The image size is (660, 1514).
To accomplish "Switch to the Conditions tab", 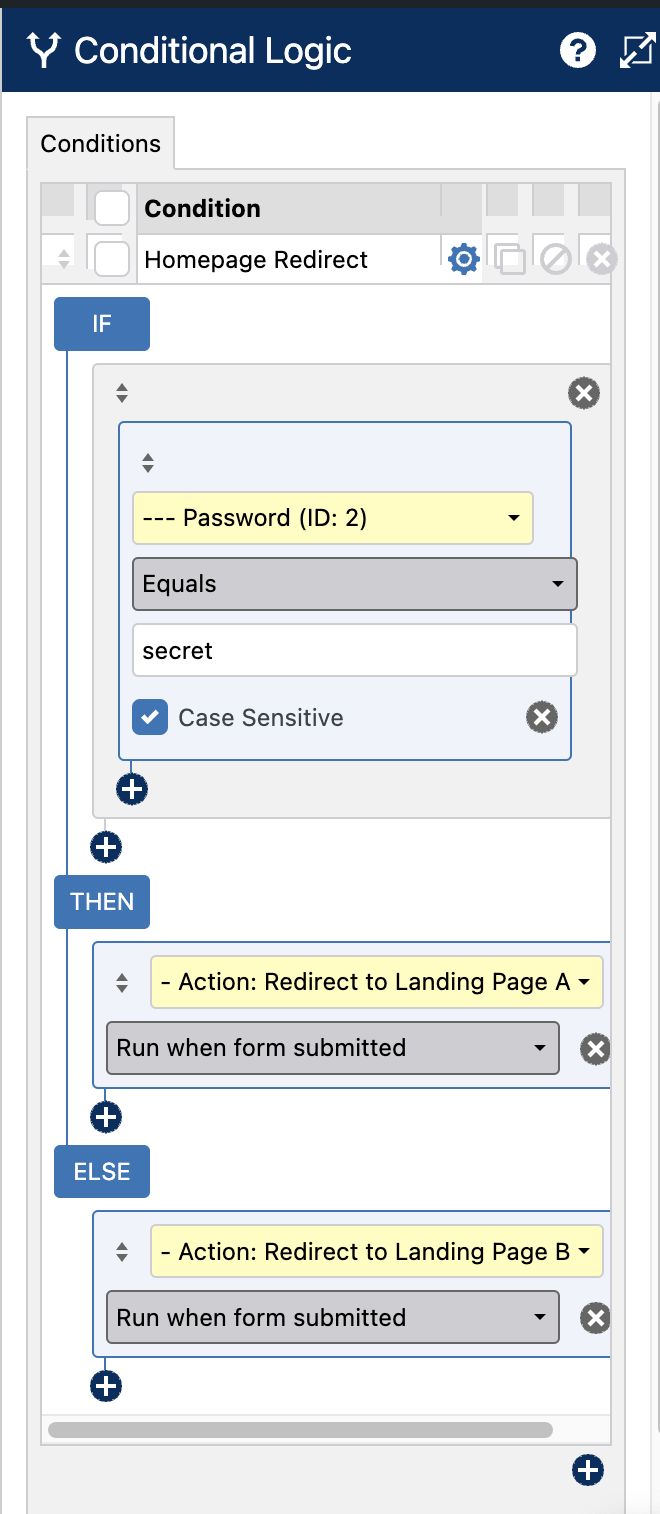I will (x=100, y=143).
